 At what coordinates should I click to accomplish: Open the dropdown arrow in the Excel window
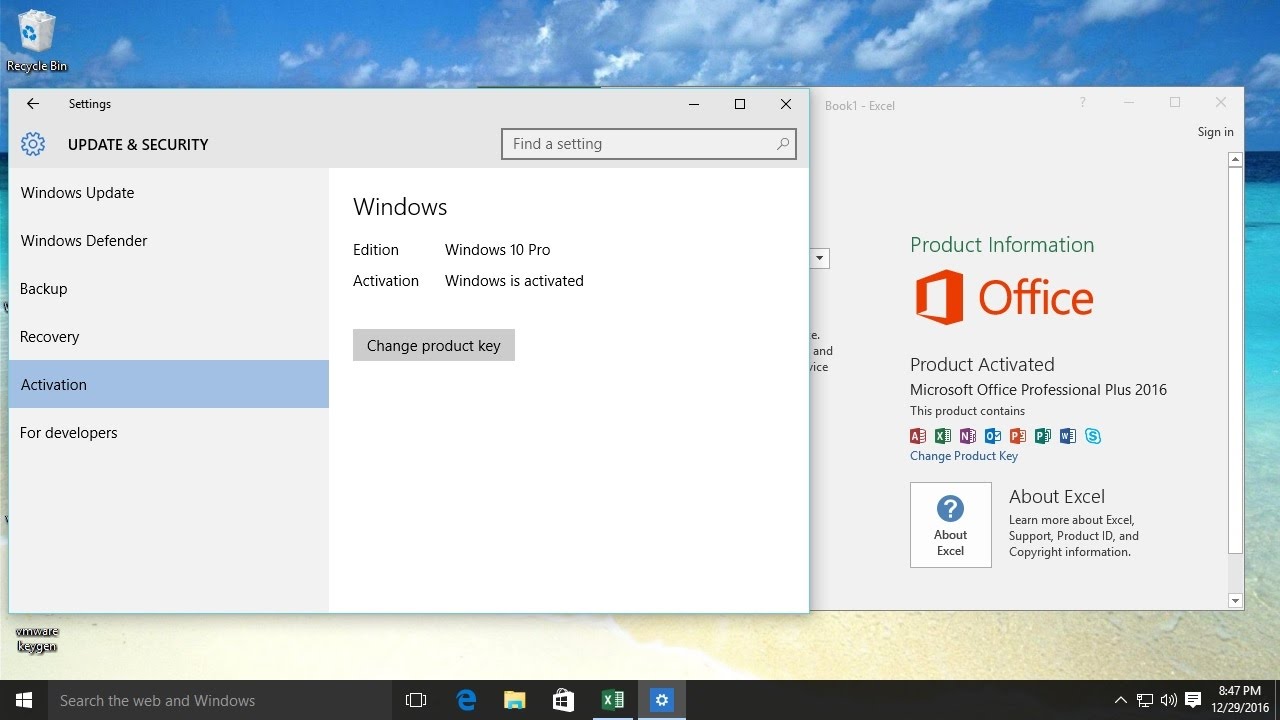point(820,258)
